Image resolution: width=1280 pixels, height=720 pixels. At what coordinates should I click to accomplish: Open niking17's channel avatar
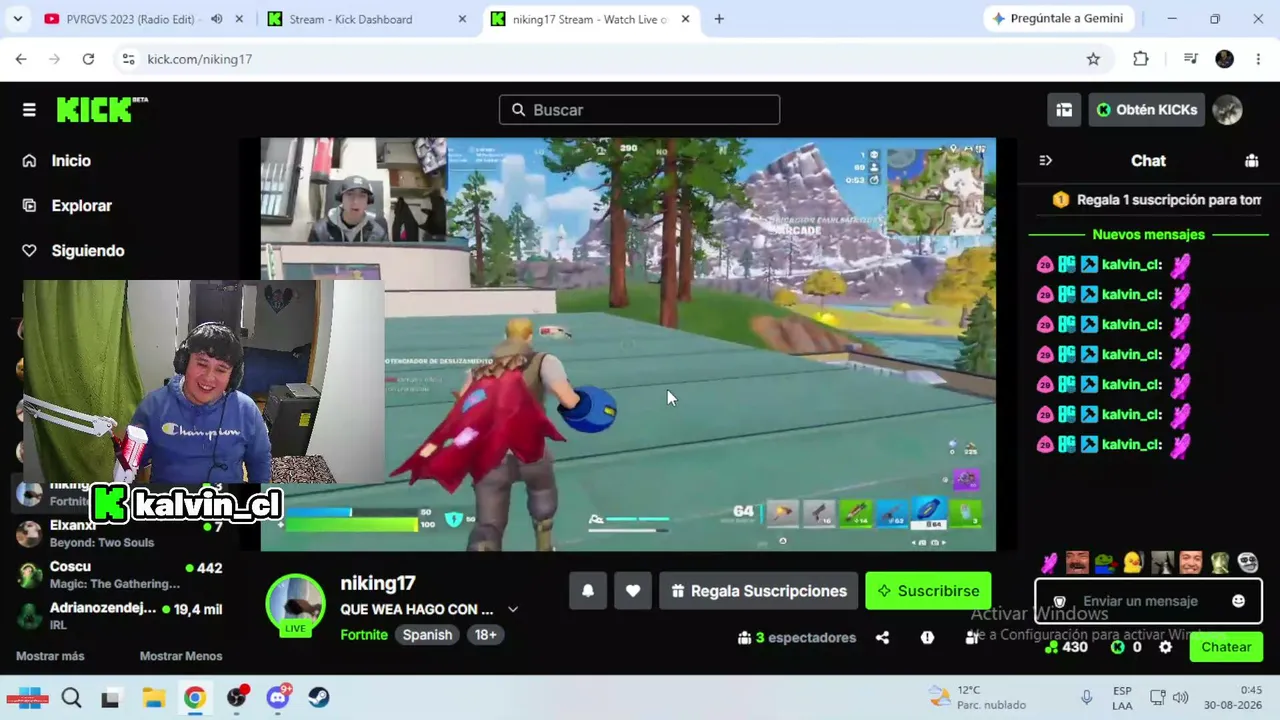(x=295, y=604)
